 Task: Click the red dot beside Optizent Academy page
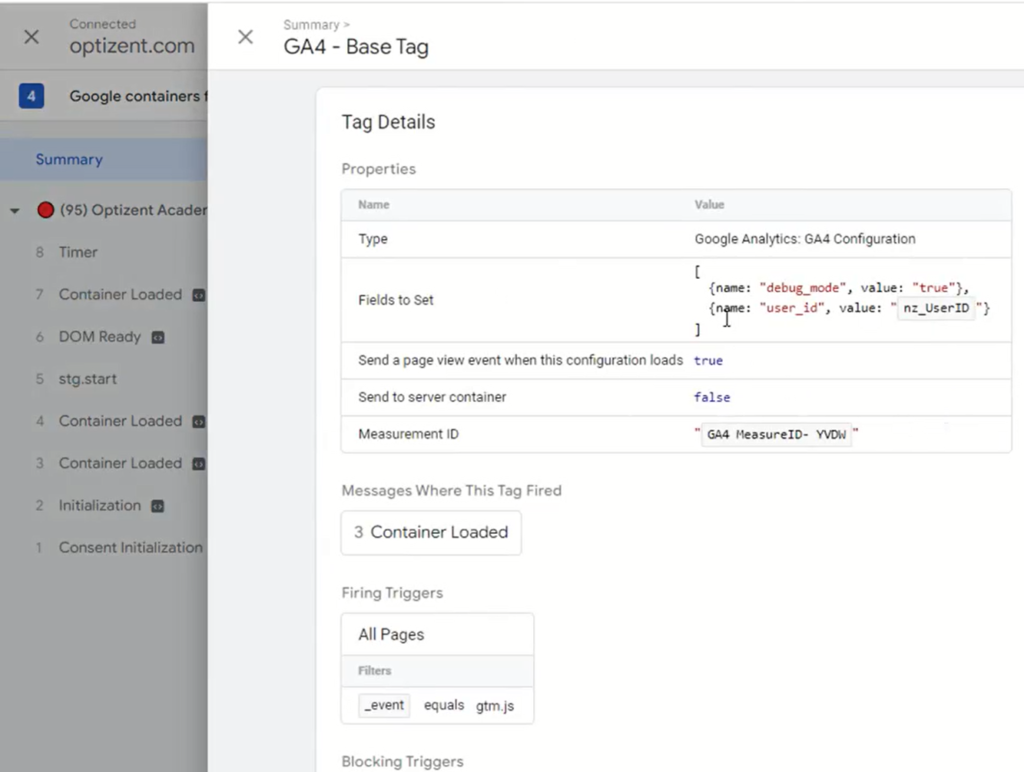coord(44,210)
